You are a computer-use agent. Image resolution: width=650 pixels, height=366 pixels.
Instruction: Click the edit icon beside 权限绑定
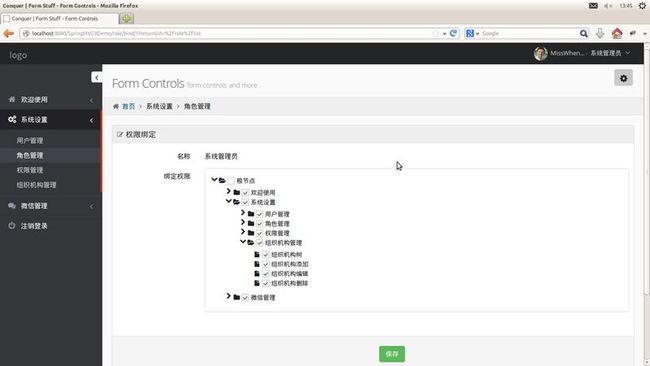(120, 134)
